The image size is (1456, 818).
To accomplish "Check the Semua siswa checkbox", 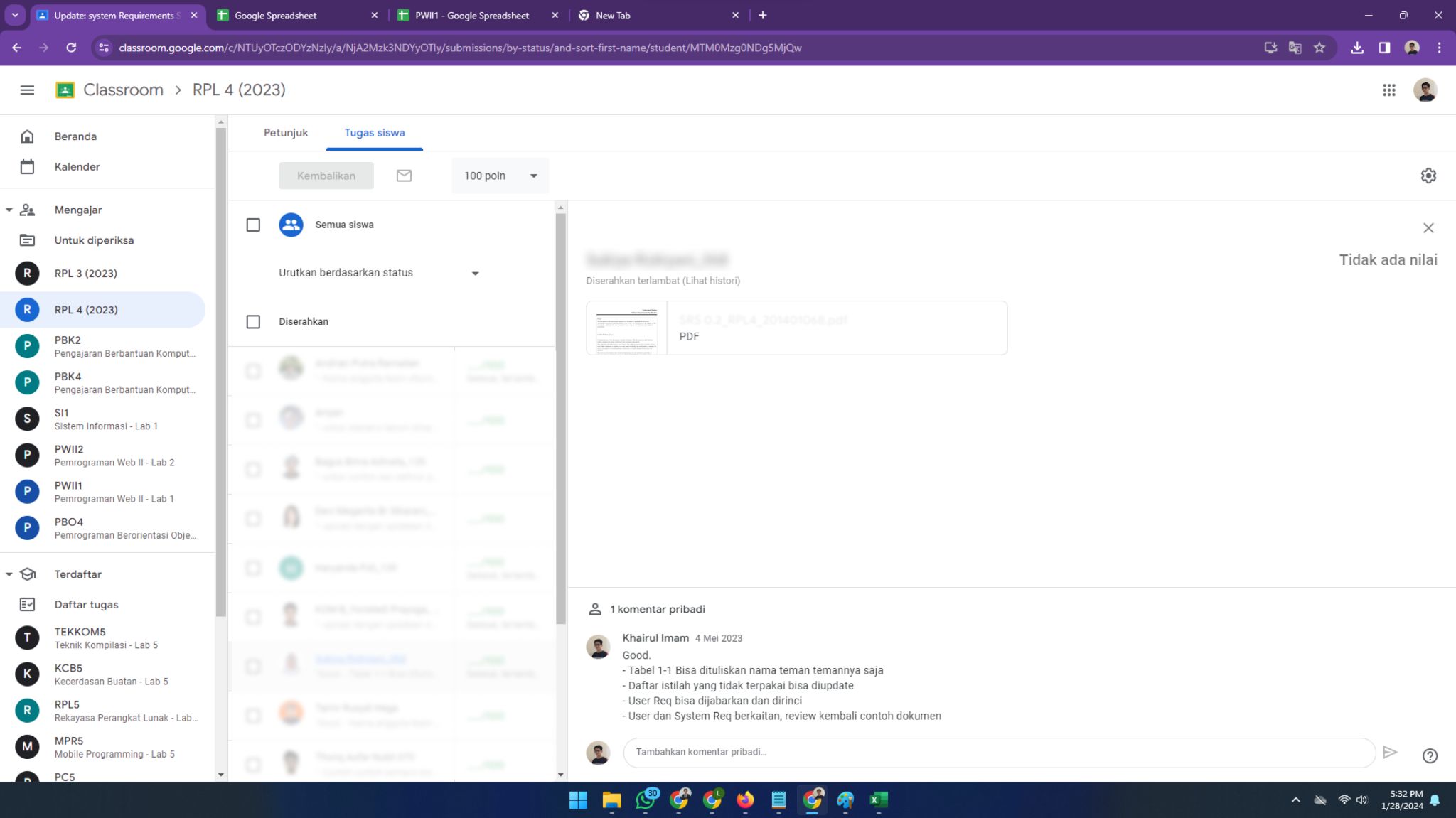I will (x=253, y=225).
